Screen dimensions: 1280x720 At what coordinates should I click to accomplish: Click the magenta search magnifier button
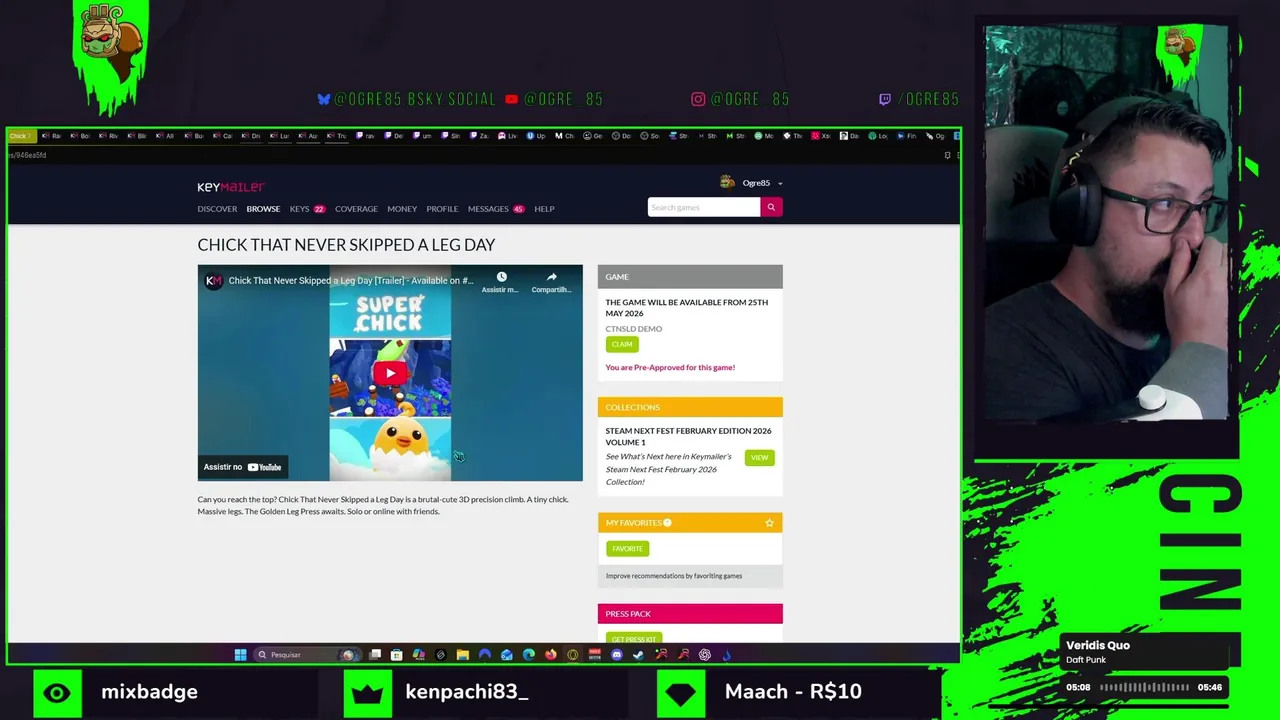[771, 207]
